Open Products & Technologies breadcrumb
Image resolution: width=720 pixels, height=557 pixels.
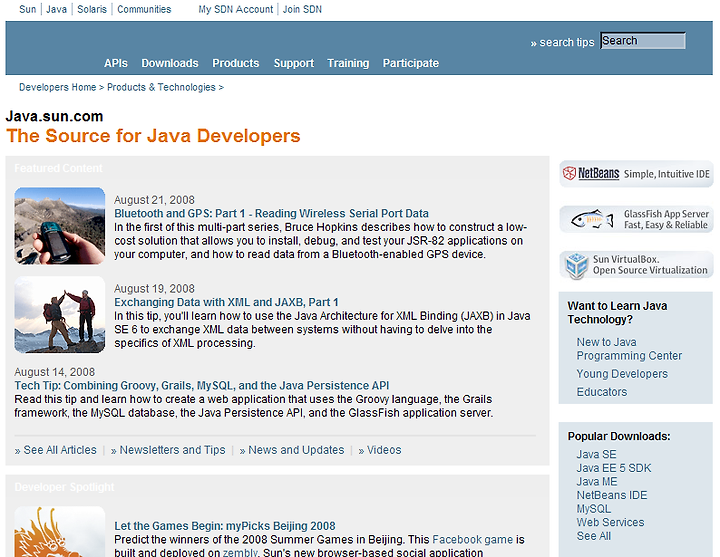(161, 87)
